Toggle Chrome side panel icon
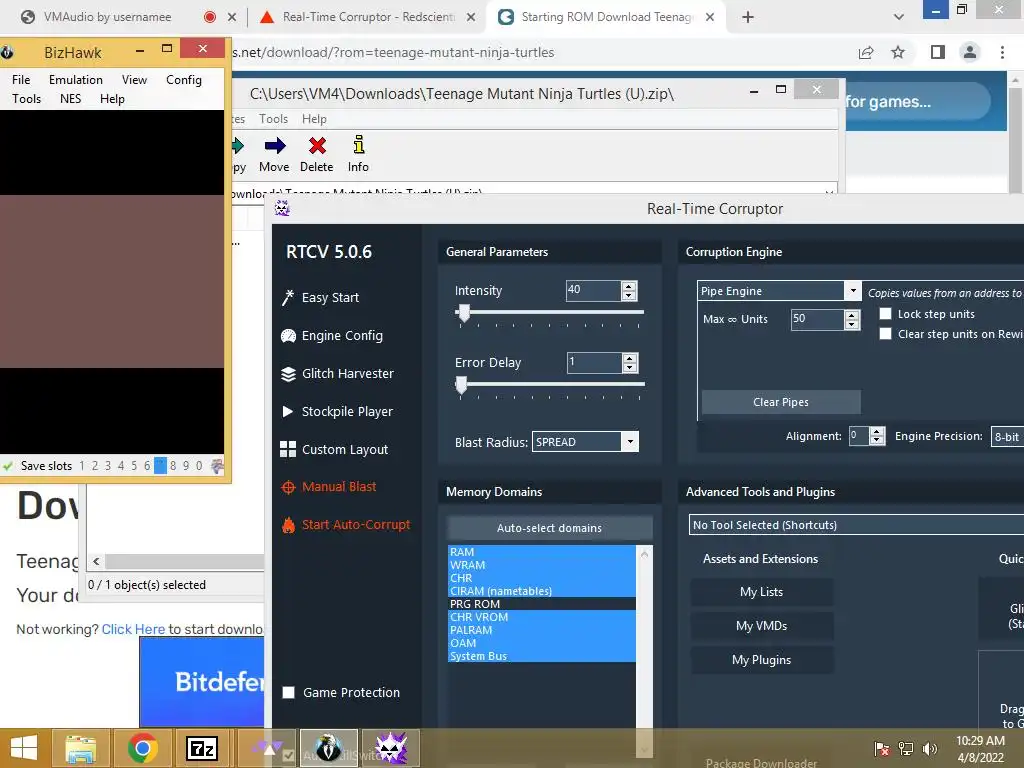 click(x=938, y=52)
